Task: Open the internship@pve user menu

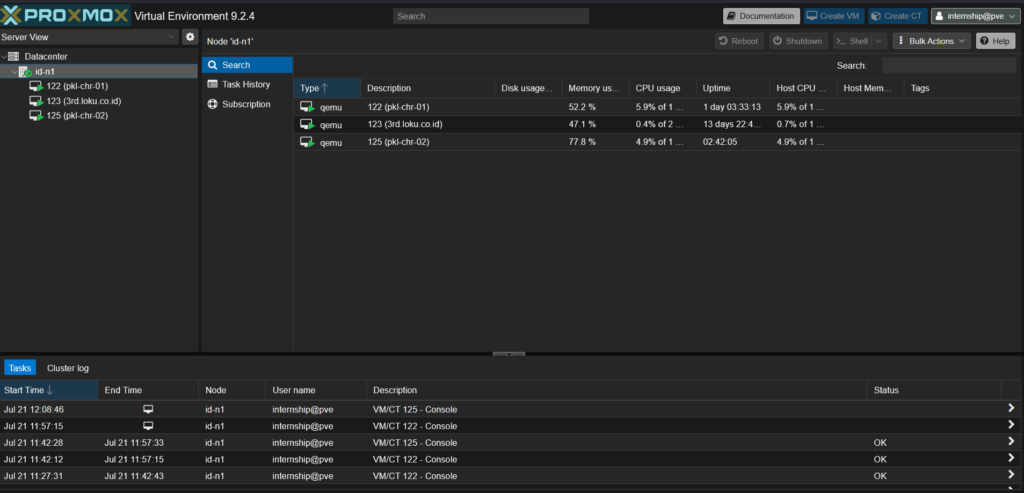Action: coord(976,16)
